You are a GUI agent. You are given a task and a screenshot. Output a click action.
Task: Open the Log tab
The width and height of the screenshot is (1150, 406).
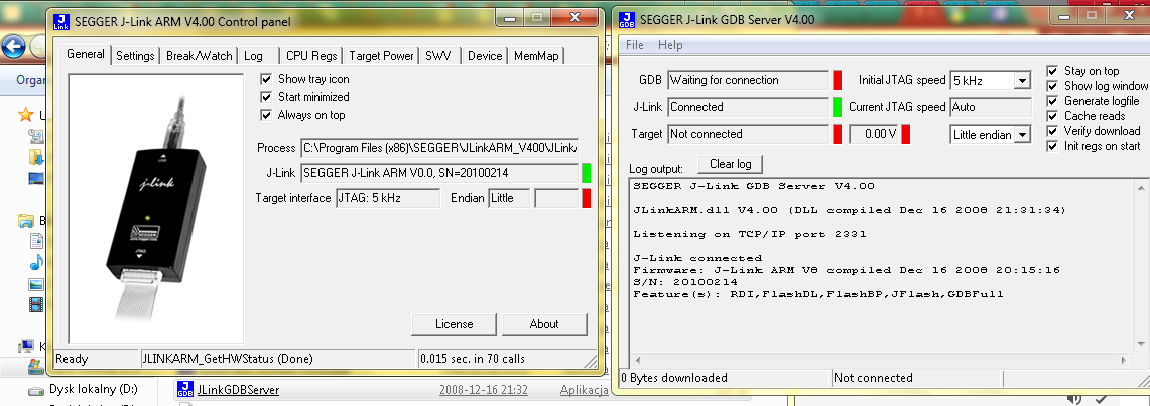(257, 56)
